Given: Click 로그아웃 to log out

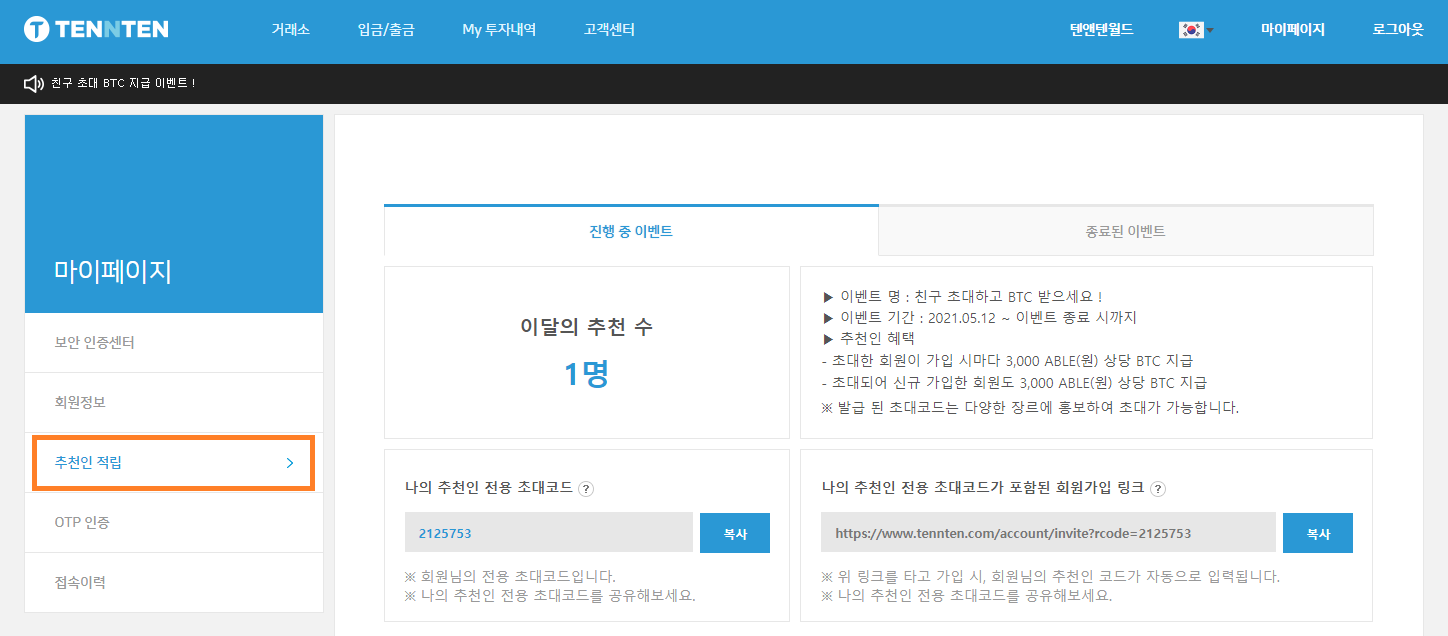Looking at the screenshot, I should pyautogui.click(x=1398, y=30).
